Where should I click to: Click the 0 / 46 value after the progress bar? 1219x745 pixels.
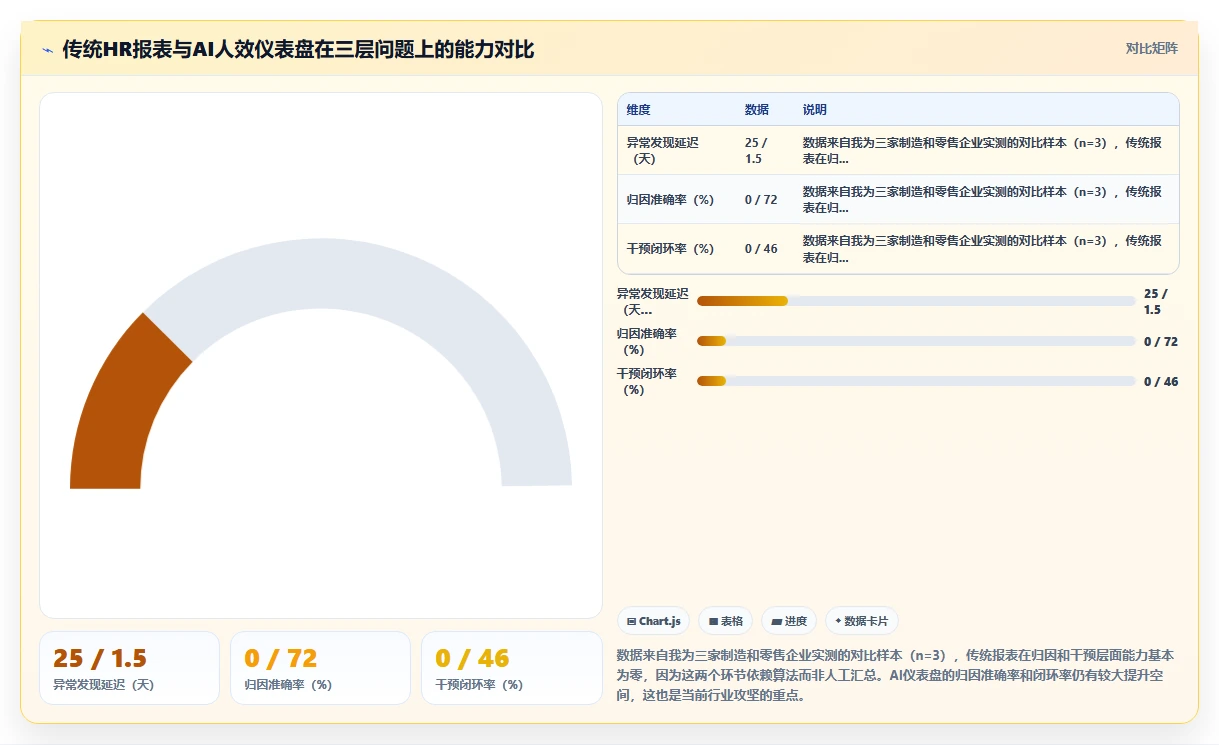(x=1161, y=381)
